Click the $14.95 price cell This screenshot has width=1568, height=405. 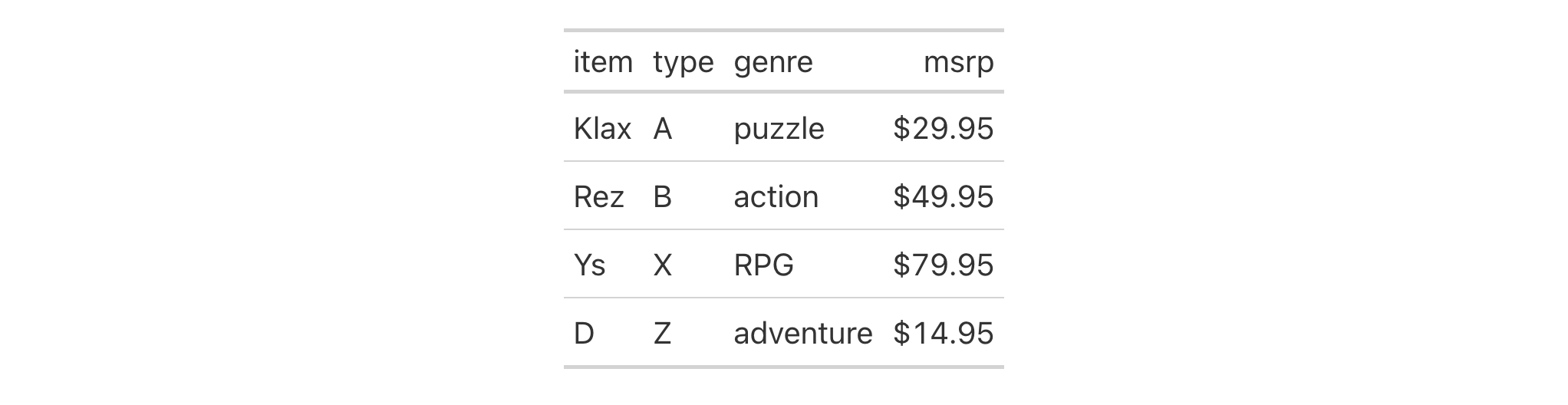(x=944, y=333)
